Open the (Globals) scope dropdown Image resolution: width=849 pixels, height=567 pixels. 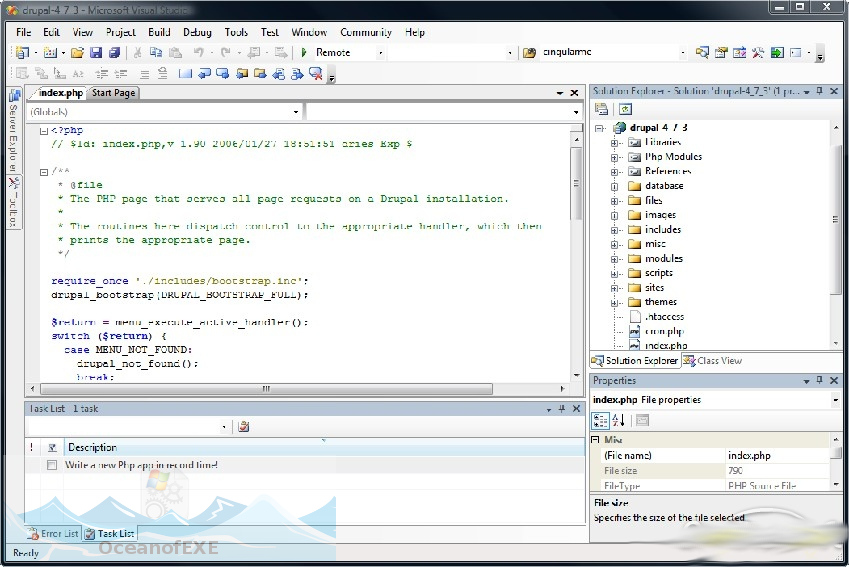[x=296, y=112]
